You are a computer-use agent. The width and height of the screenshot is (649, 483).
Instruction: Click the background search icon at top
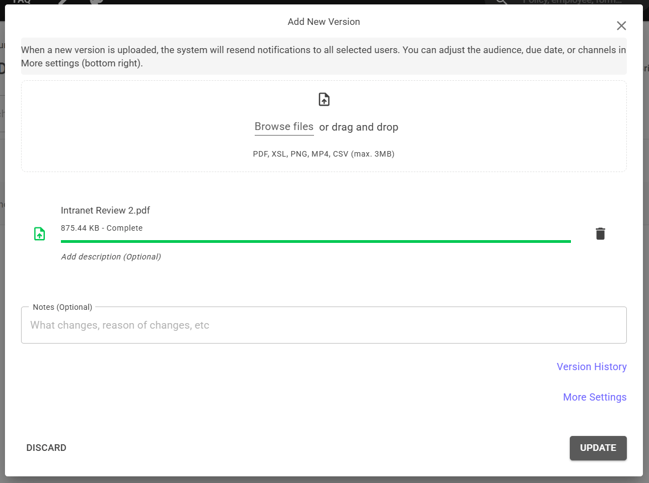[x=502, y=3]
